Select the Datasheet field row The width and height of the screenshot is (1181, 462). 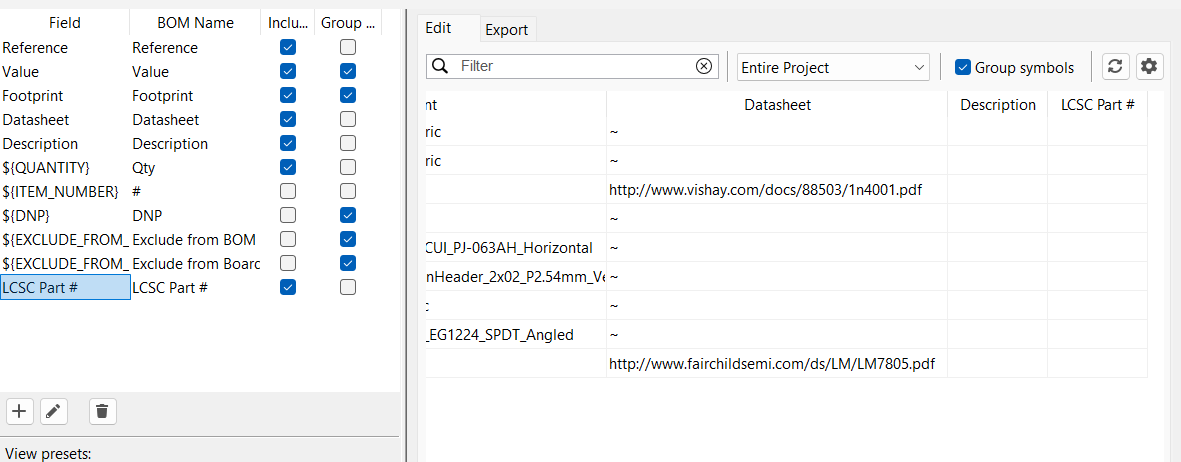65,119
